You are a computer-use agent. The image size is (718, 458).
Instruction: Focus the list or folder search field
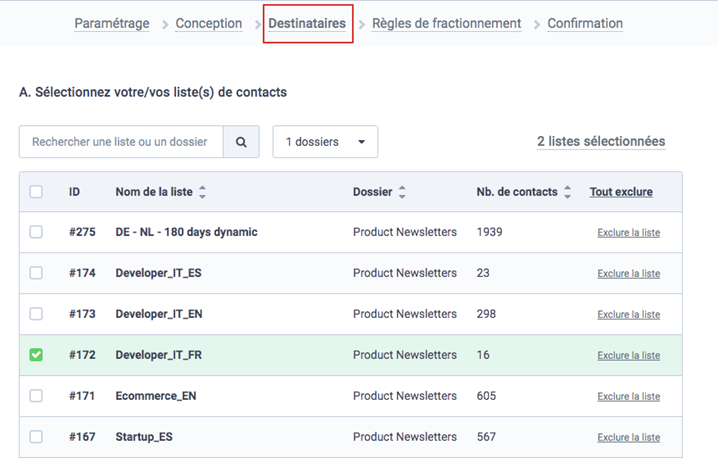point(121,142)
